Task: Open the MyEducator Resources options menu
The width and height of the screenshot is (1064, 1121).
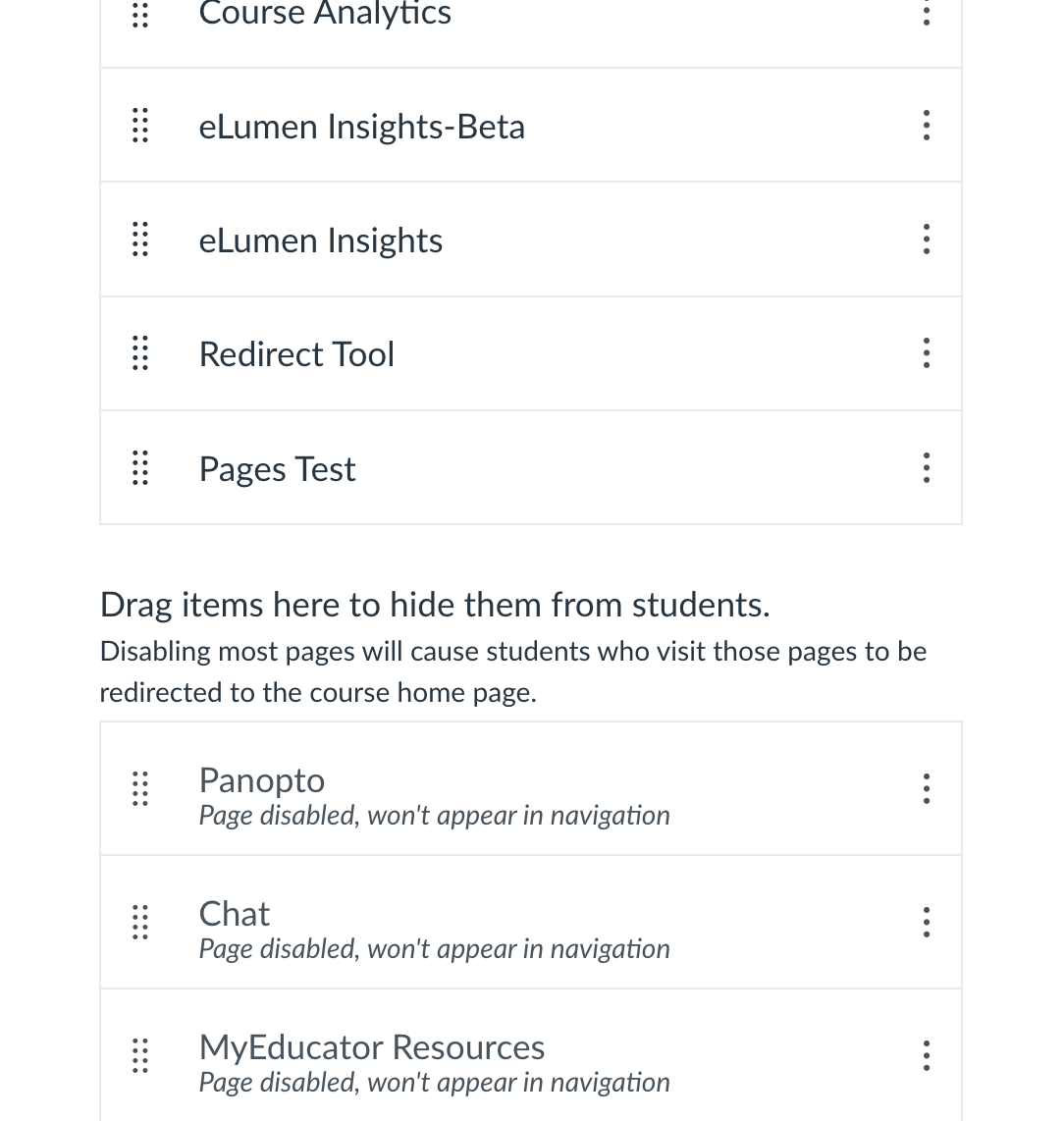Action: pyautogui.click(x=926, y=1055)
